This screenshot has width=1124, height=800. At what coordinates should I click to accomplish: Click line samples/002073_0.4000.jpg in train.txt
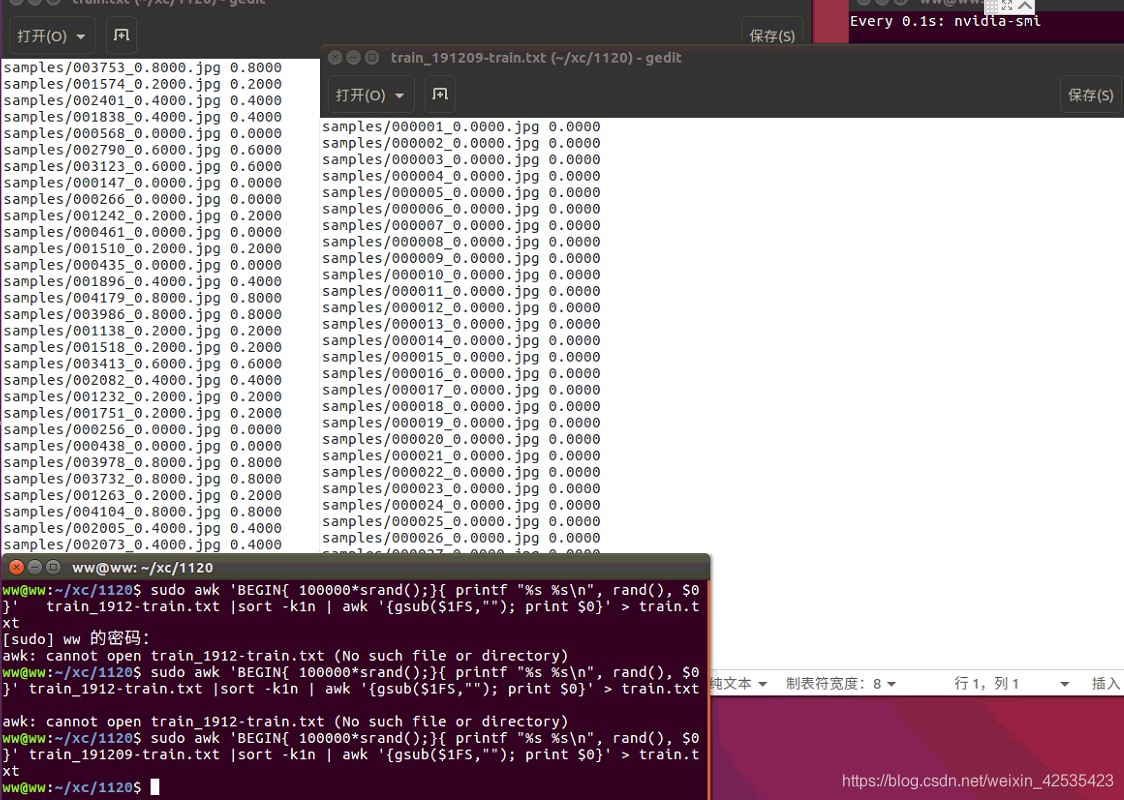coord(143,545)
